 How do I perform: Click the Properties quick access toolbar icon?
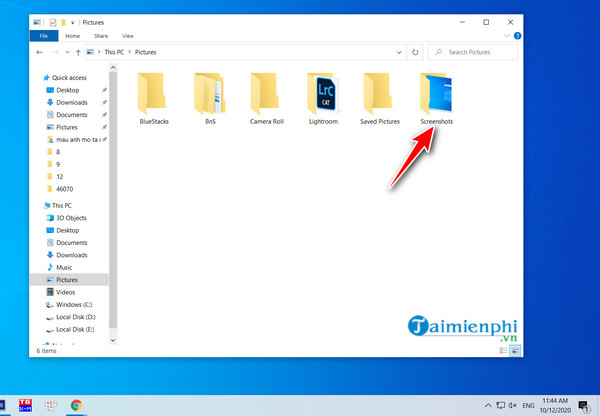pyautogui.click(x=53, y=23)
